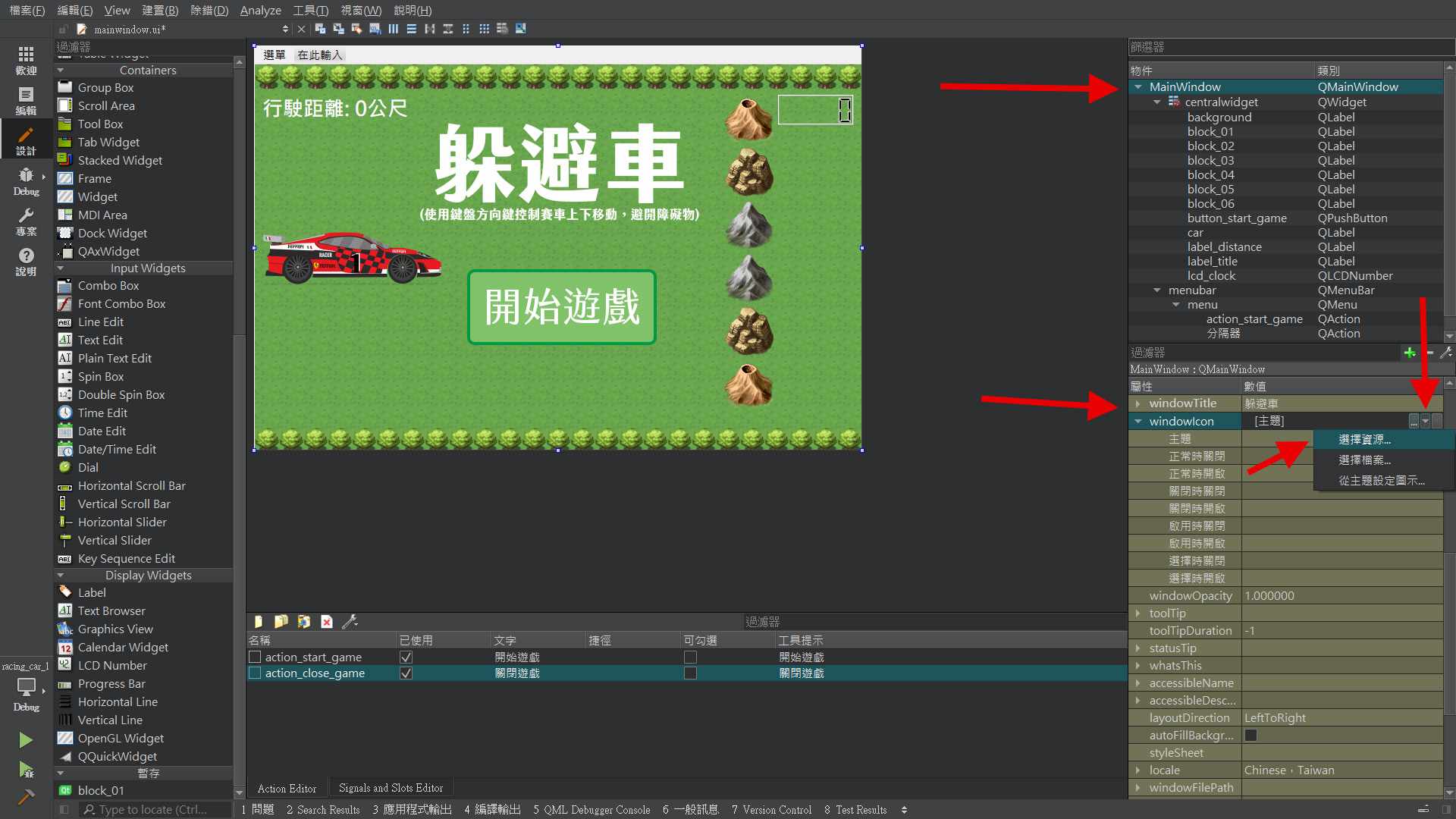Switch to Signals and Slots Editor tab
The image size is (1456, 819).
[x=391, y=789]
